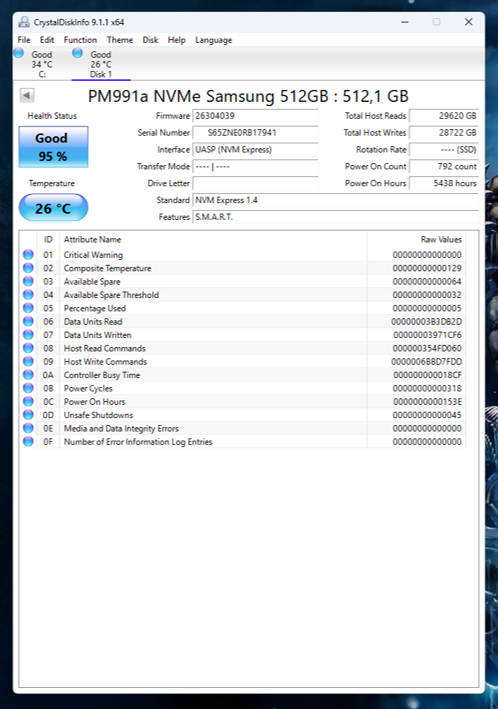Image resolution: width=498 pixels, height=709 pixels.
Task: Click the Controller Busy Time attribute name
Action: (x=102, y=375)
